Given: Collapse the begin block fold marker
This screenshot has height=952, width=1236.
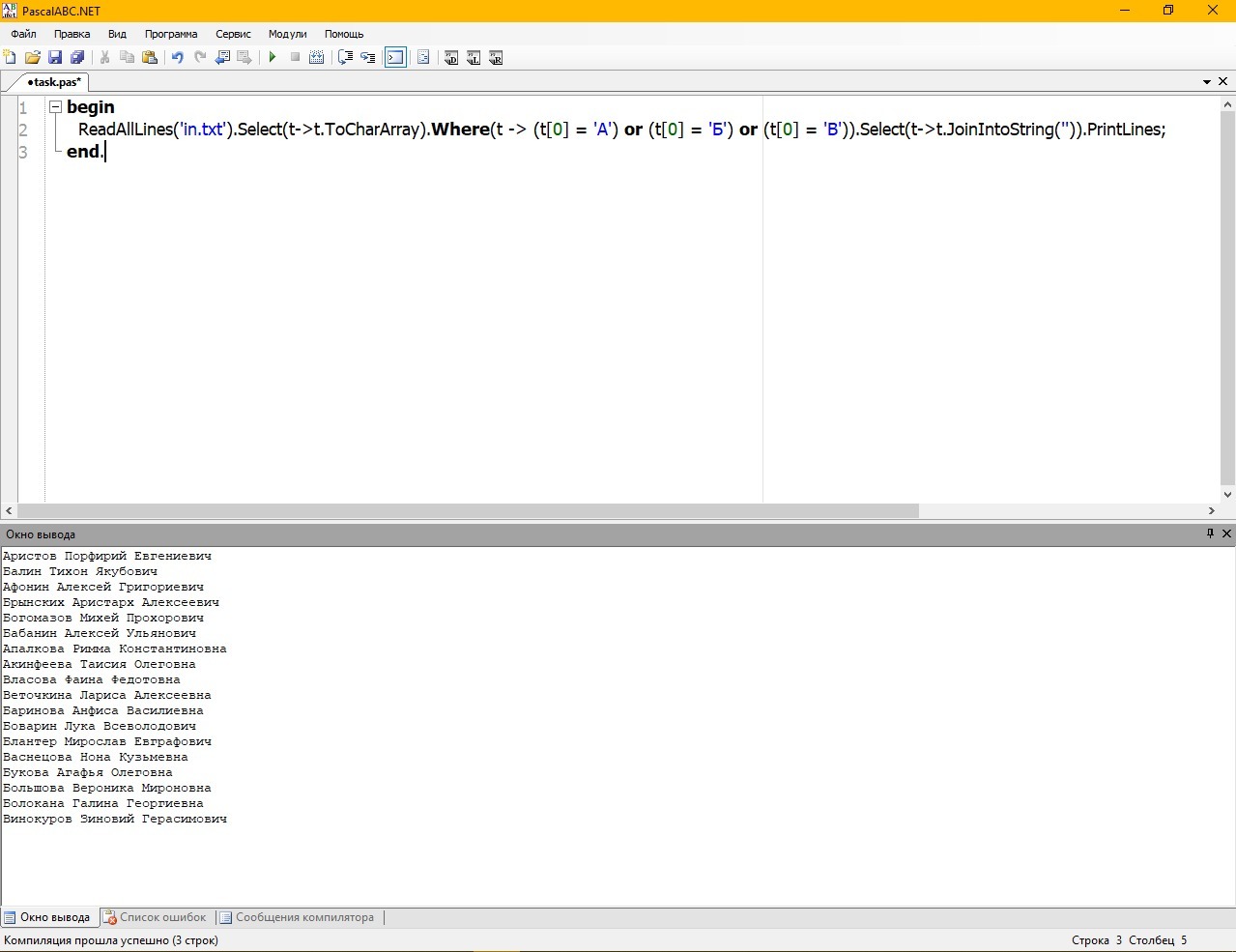Looking at the screenshot, I should 55,107.
